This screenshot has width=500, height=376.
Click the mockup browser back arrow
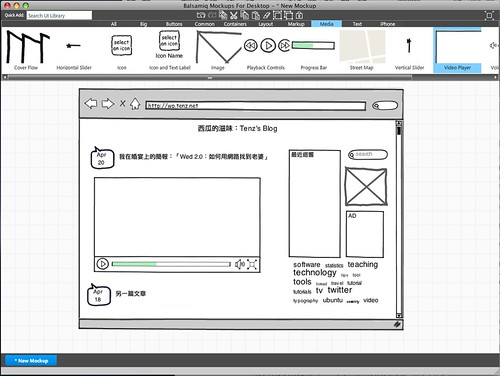tap(91, 104)
